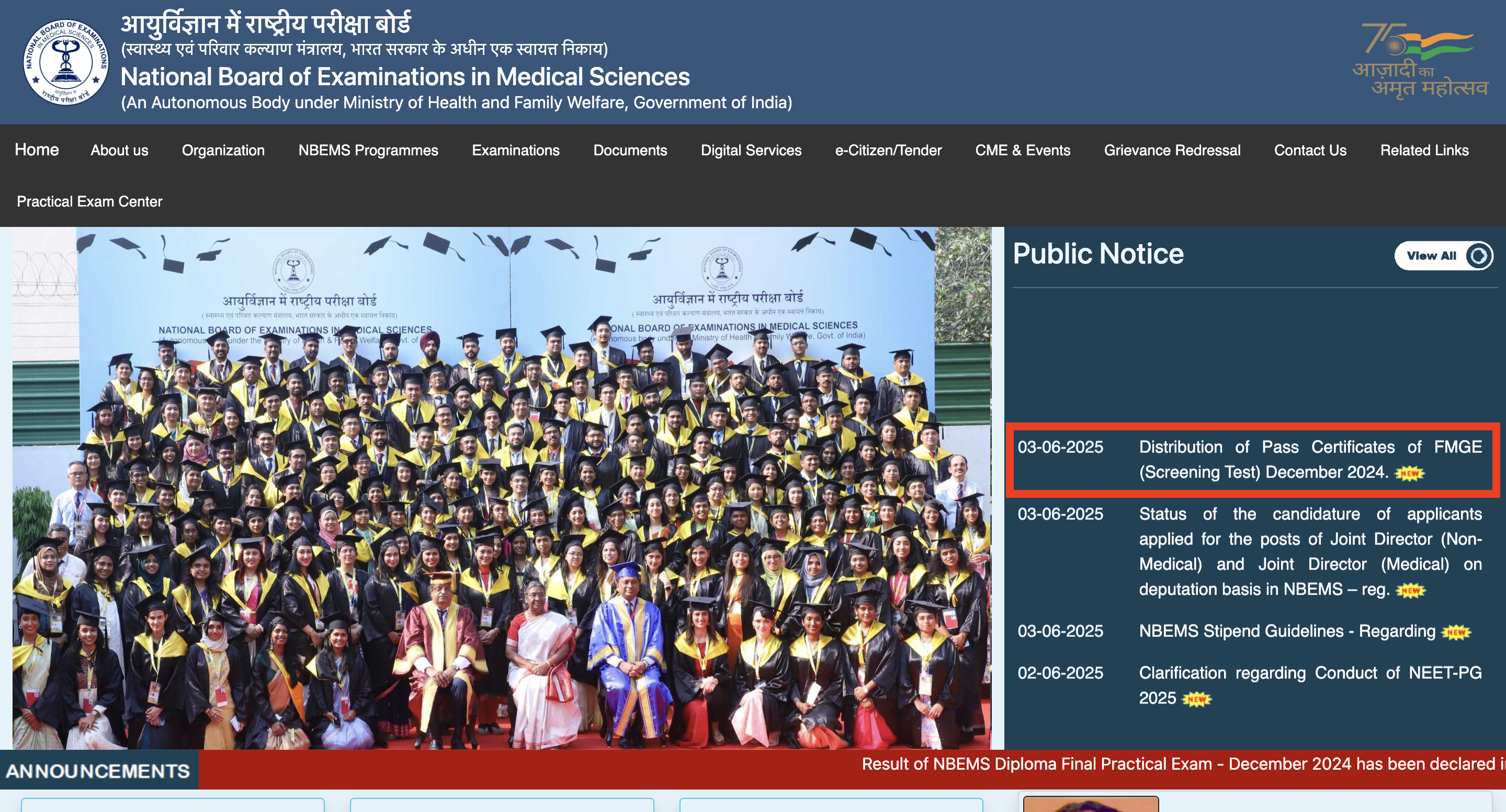This screenshot has height=812, width=1506.
Task: Click the convocation group photo banner
Action: tap(501, 488)
